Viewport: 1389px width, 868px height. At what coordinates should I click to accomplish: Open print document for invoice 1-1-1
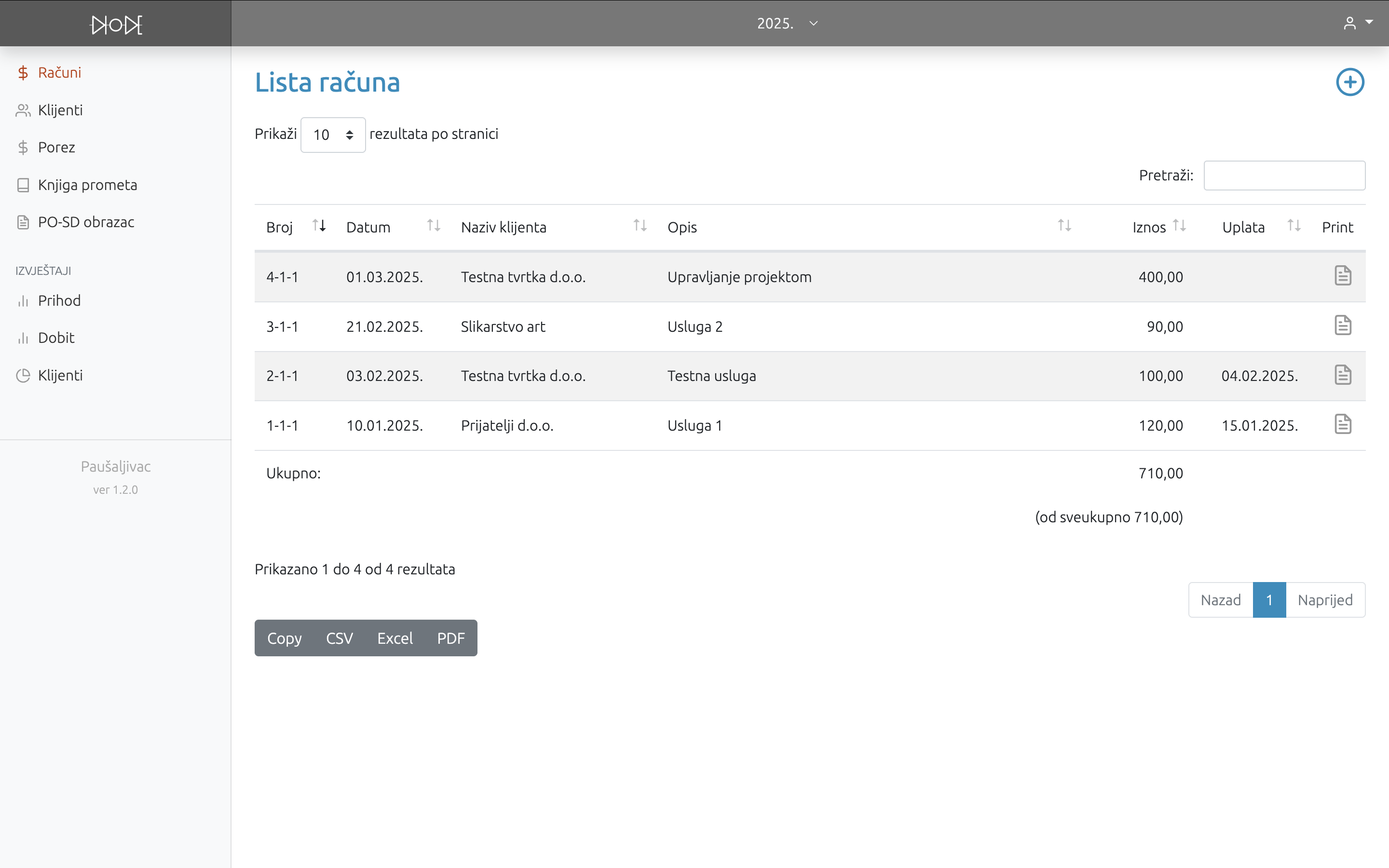click(x=1343, y=425)
